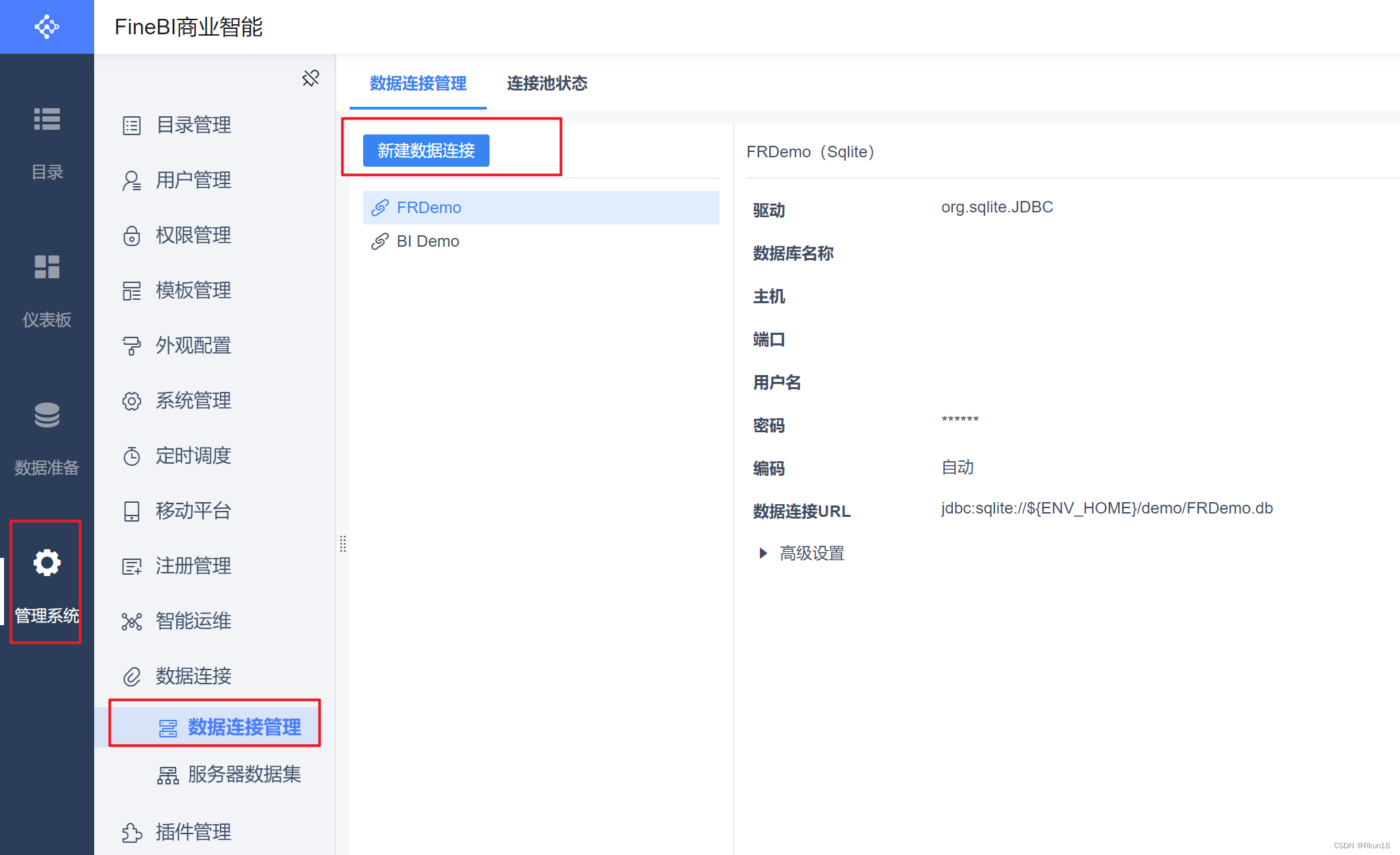The height and width of the screenshot is (855, 1400).
Task: Click the jdbc:sqlite URL value
Action: tap(1107, 508)
